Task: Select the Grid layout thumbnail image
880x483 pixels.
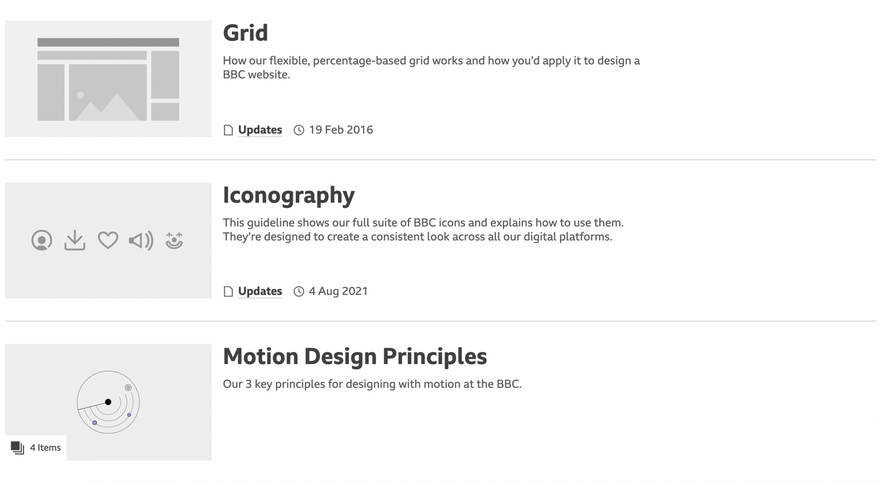Action: (108, 79)
